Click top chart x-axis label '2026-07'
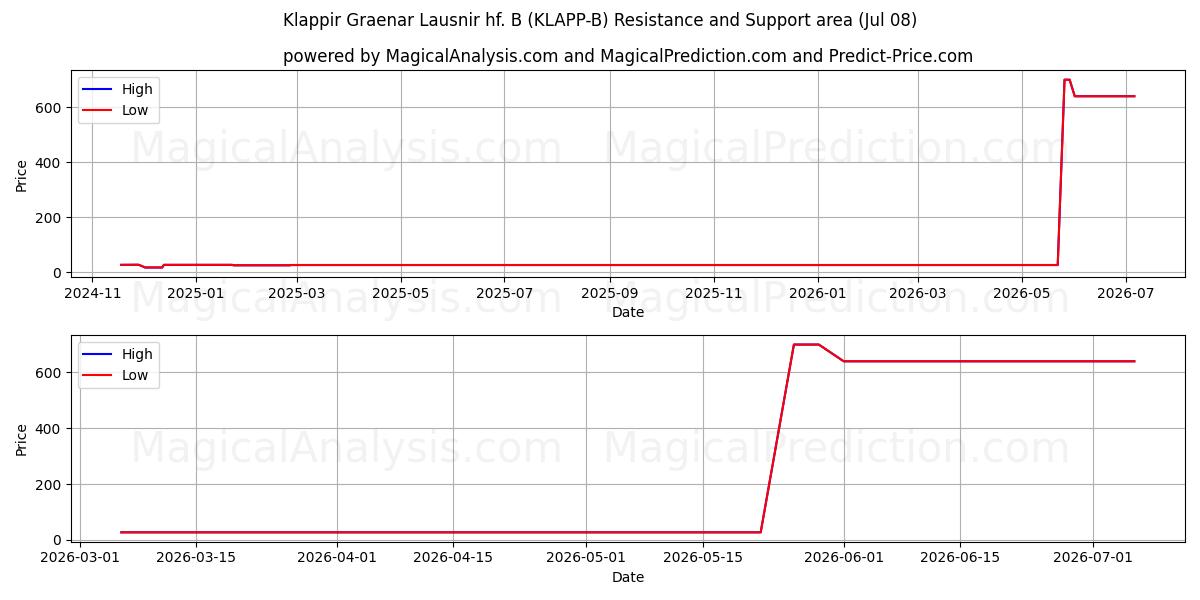 1125,293
